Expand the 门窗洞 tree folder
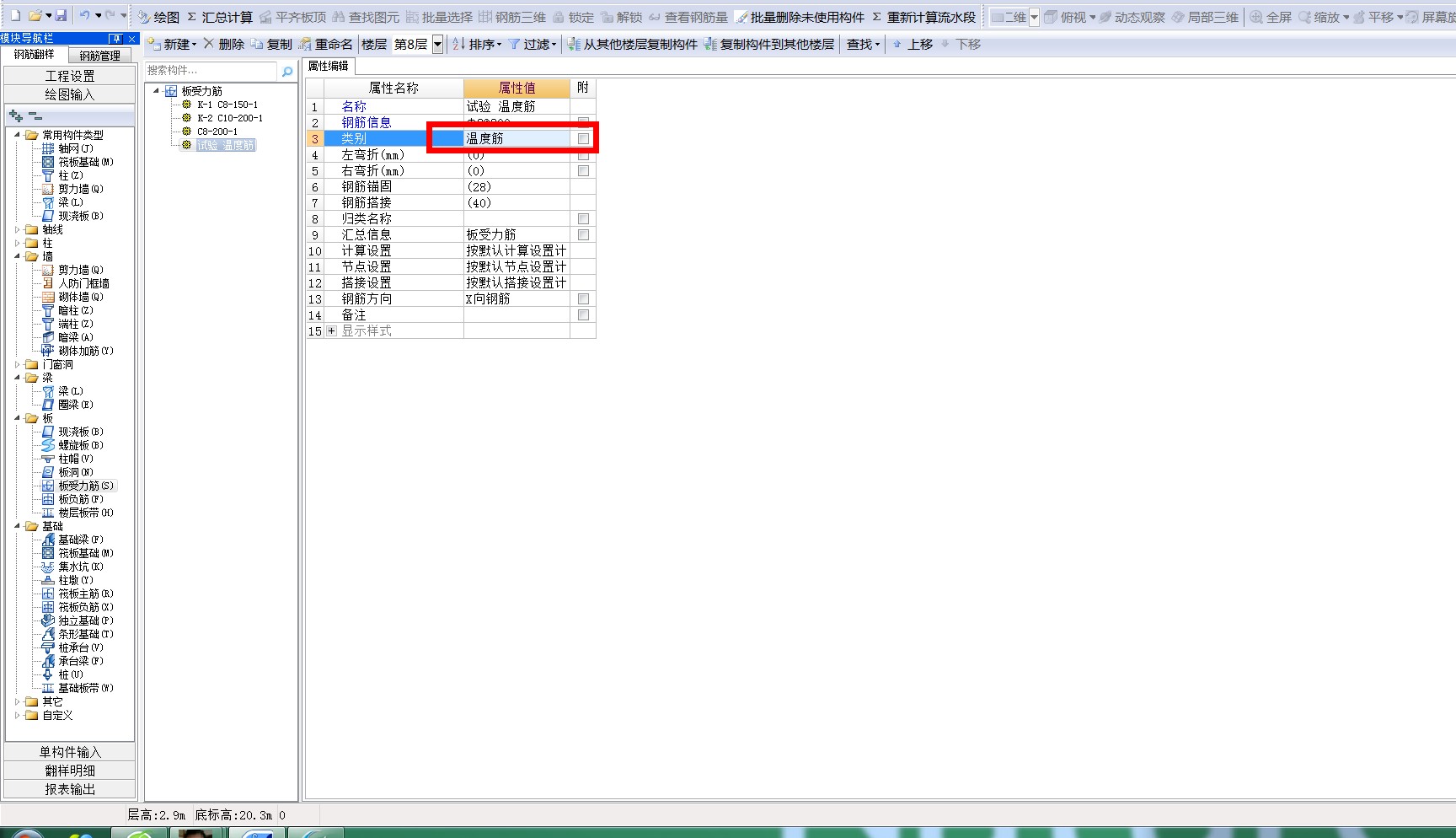 click(x=18, y=364)
